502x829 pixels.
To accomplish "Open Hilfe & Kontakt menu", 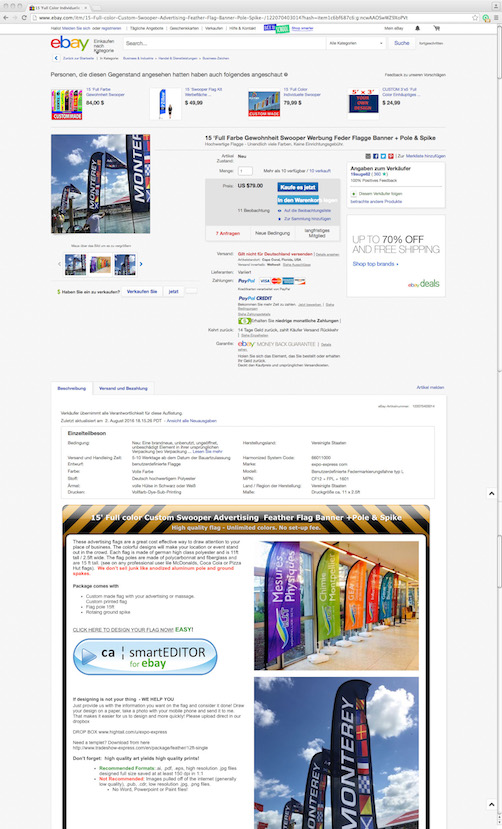I will tap(243, 28).
